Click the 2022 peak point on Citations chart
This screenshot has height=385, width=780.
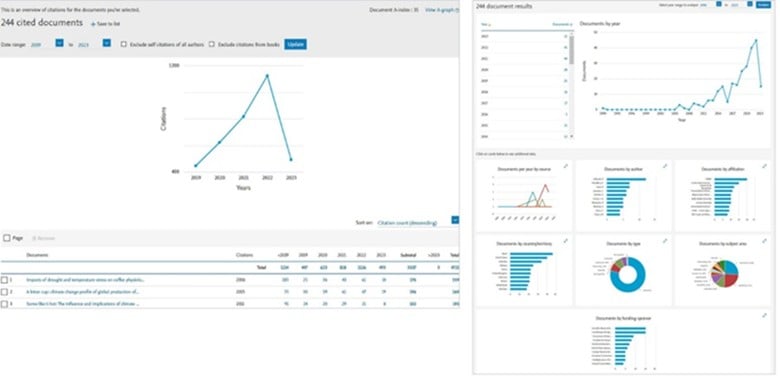[267, 76]
